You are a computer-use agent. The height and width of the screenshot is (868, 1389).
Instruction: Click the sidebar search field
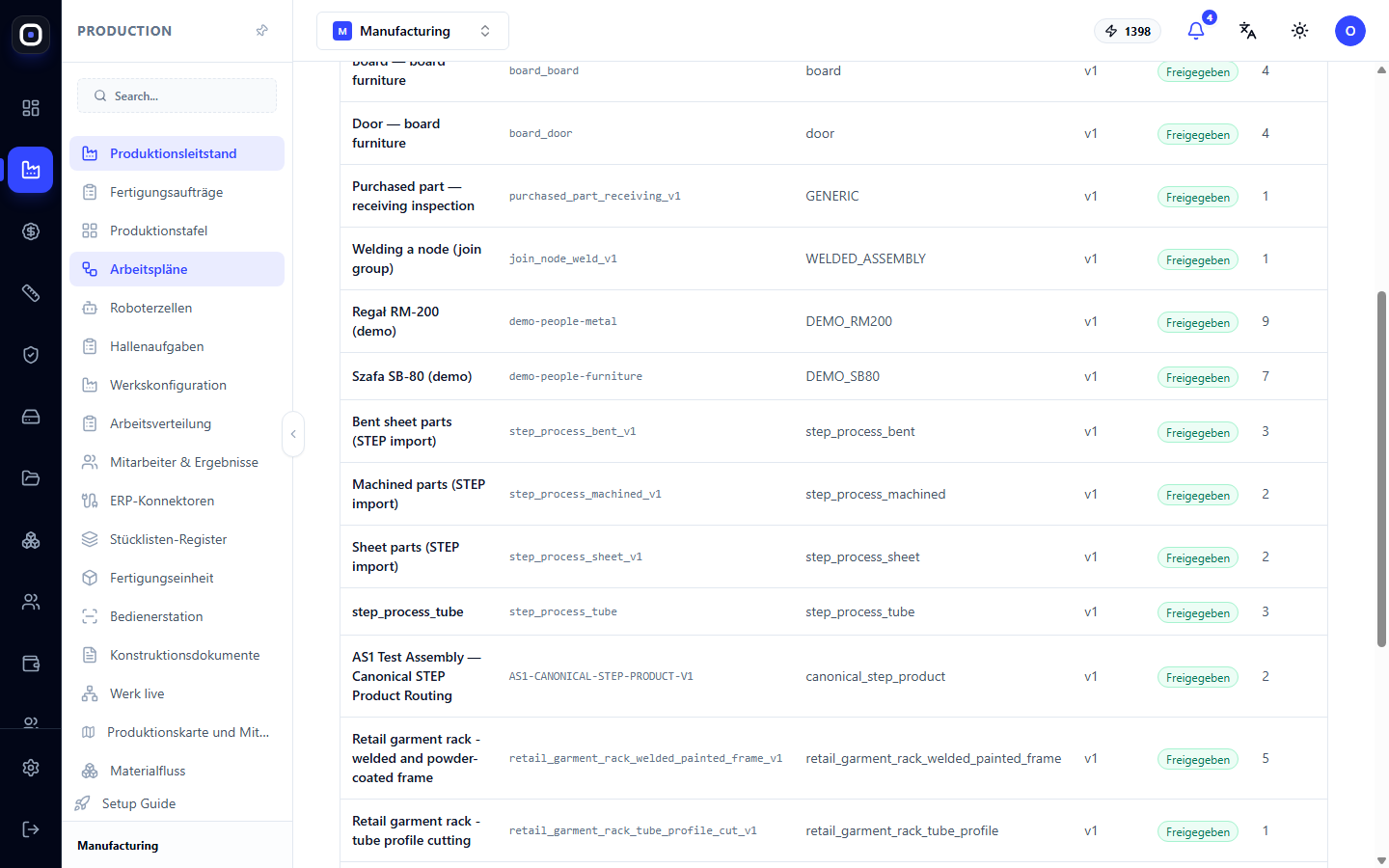point(177,95)
